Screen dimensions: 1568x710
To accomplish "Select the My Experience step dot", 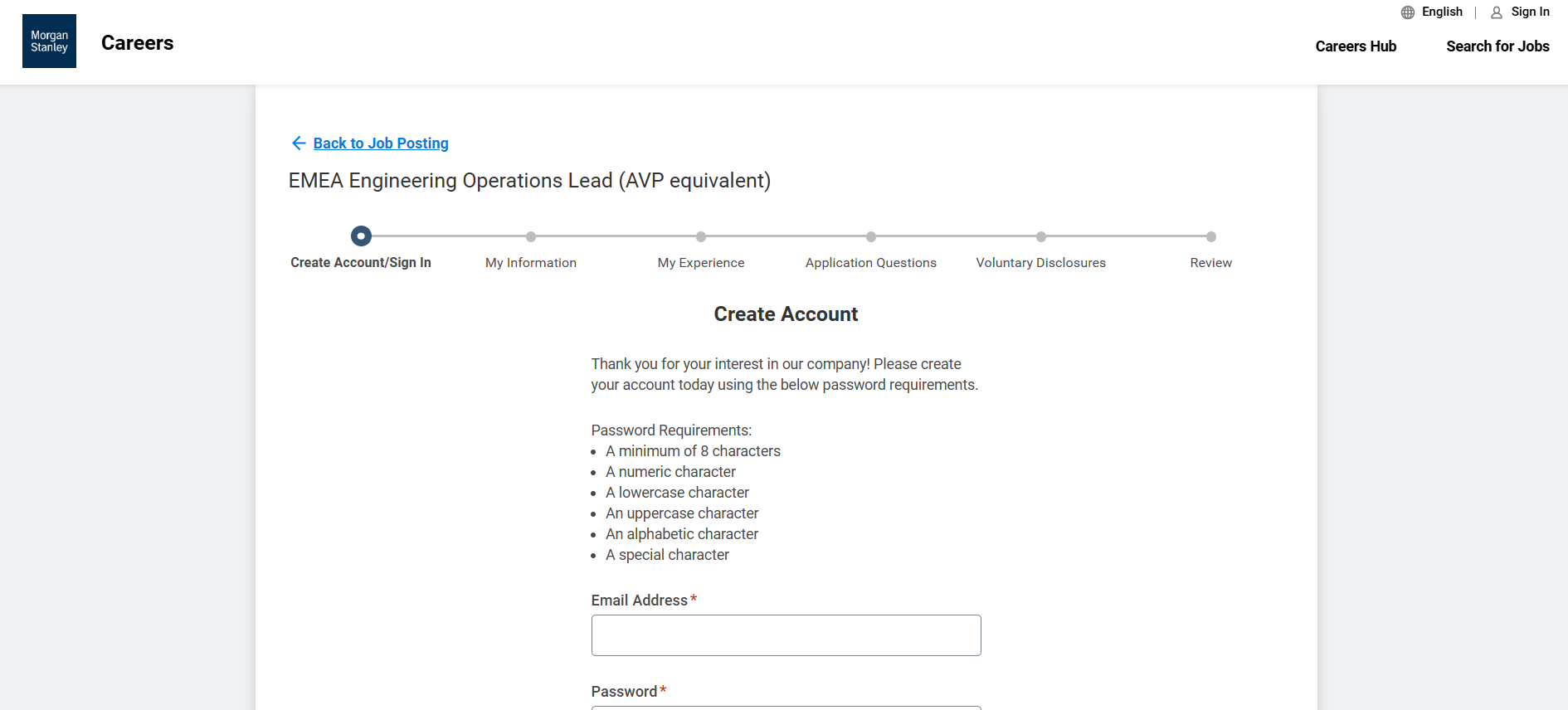I will pos(701,236).
